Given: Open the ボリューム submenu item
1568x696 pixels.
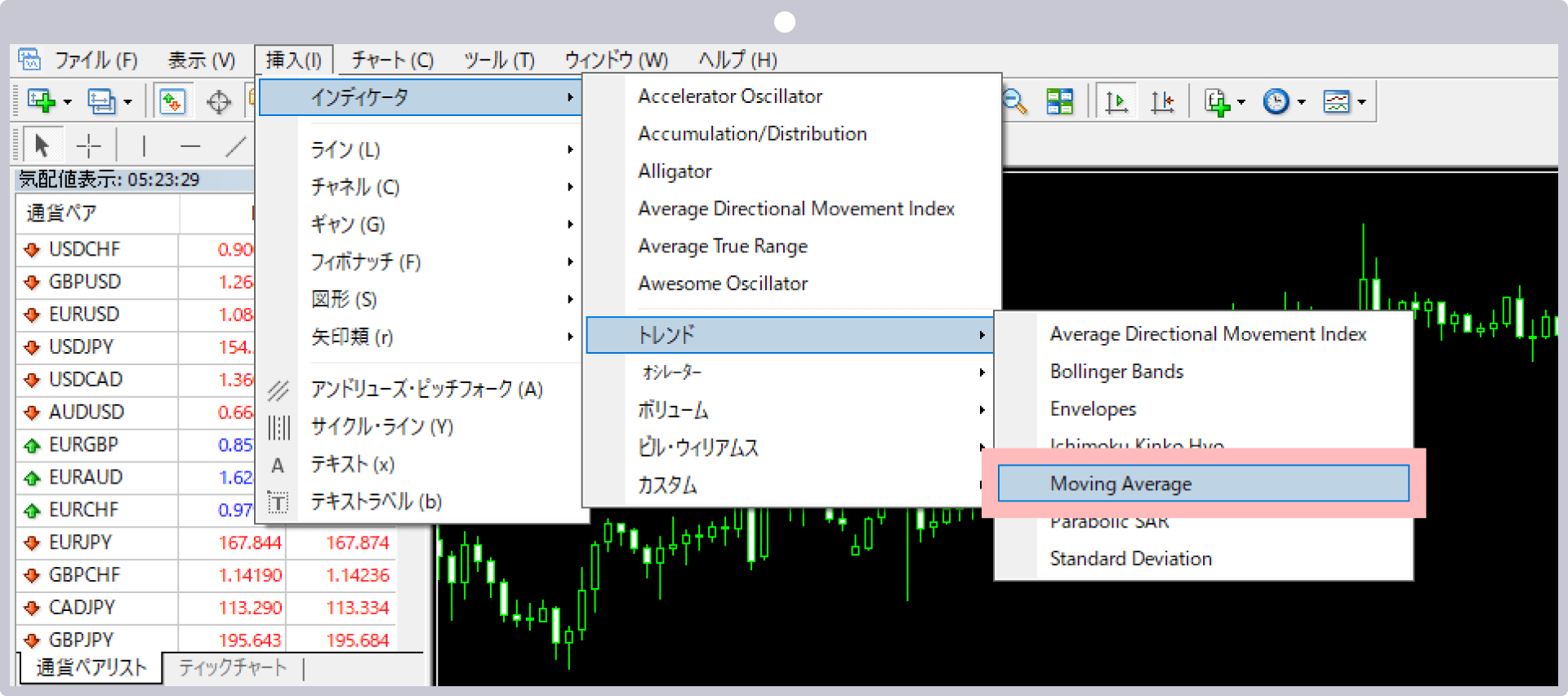Looking at the screenshot, I should (789, 410).
